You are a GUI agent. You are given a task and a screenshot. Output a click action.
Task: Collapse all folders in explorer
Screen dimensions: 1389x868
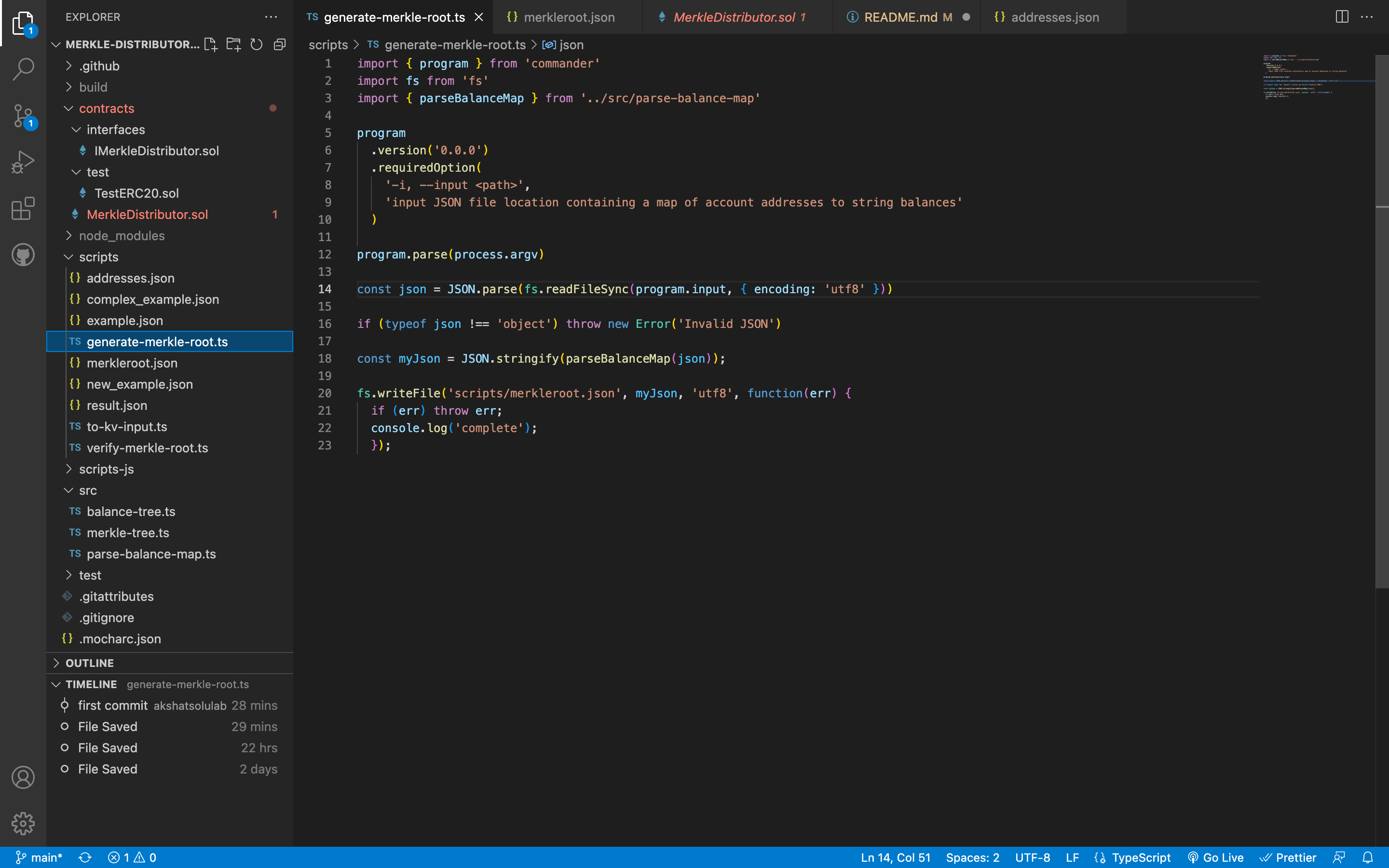[x=280, y=44]
